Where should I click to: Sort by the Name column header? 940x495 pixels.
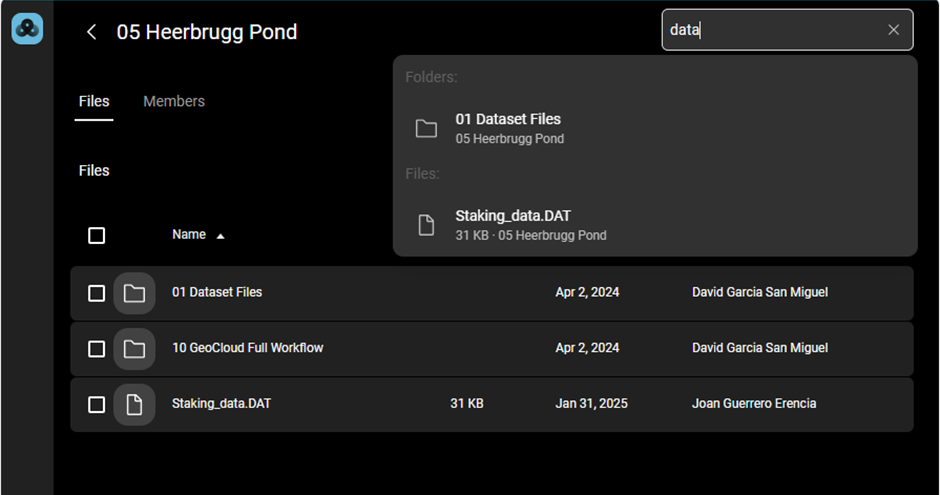[189, 235]
